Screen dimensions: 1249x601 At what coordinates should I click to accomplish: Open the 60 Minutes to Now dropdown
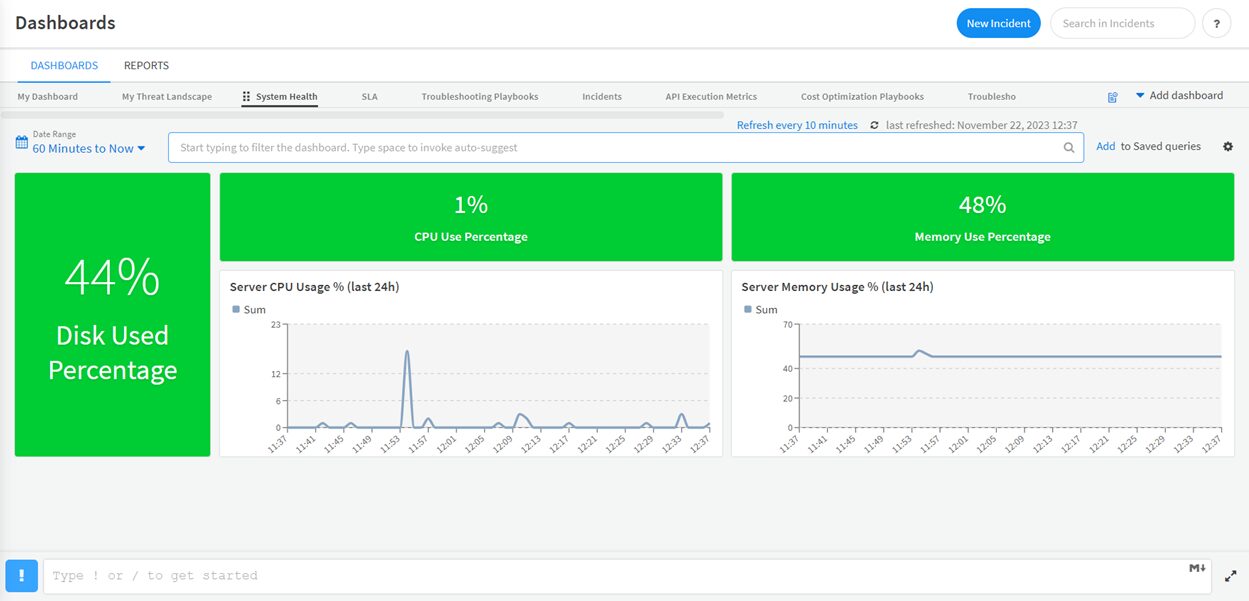[x=89, y=149]
